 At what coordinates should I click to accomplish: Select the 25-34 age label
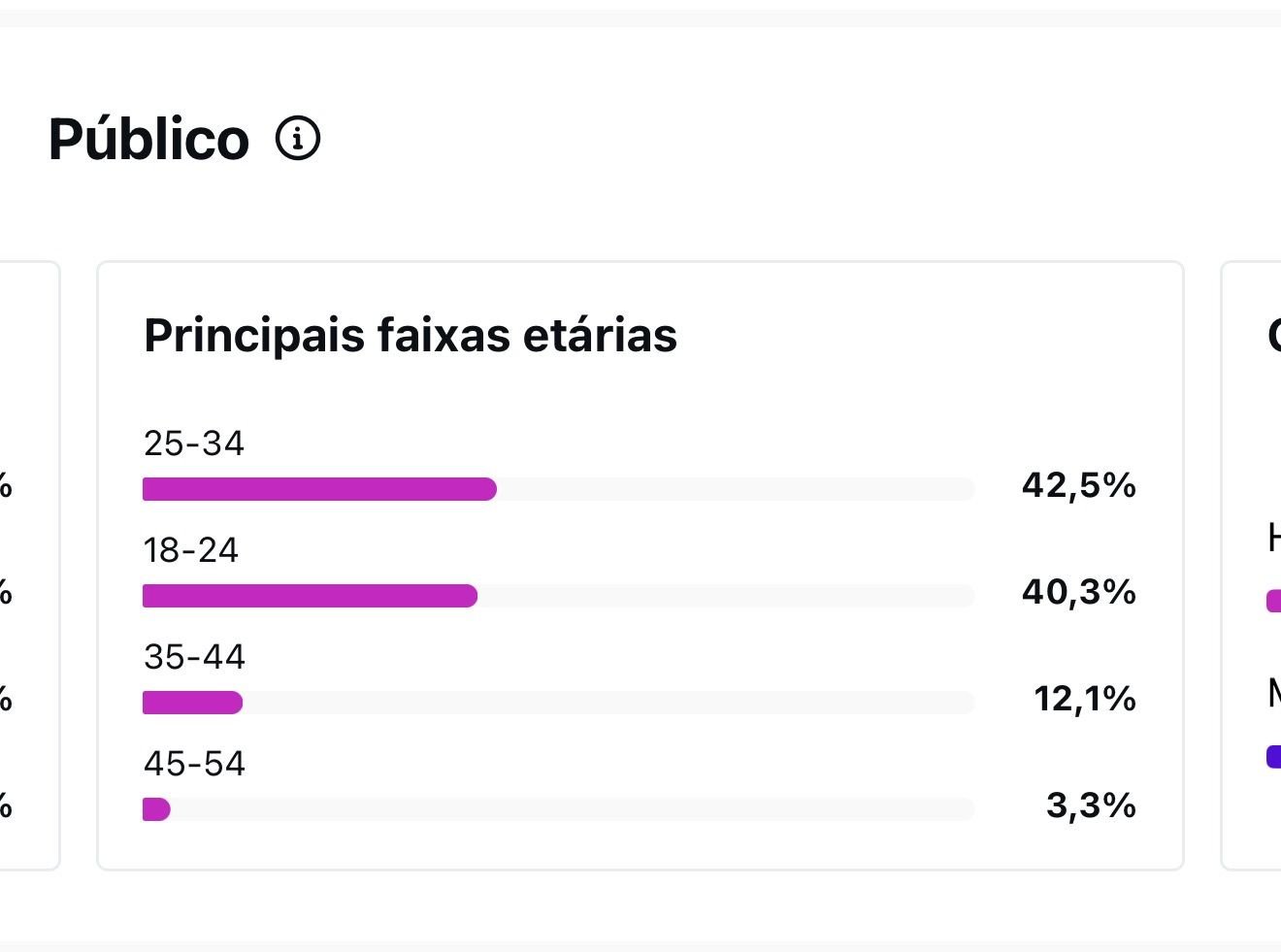pyautogui.click(x=193, y=443)
